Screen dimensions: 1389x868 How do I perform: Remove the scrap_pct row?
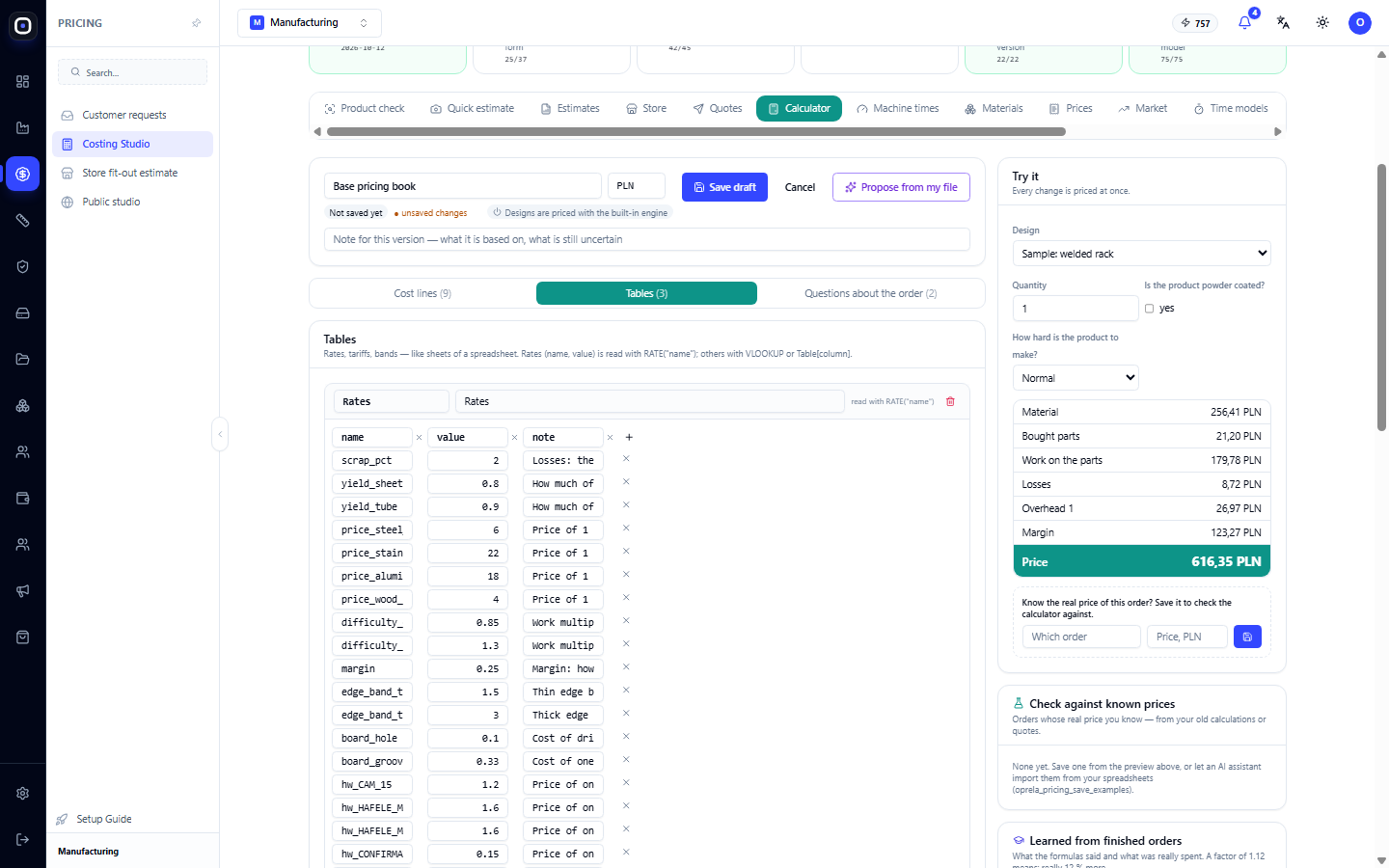[626, 459]
